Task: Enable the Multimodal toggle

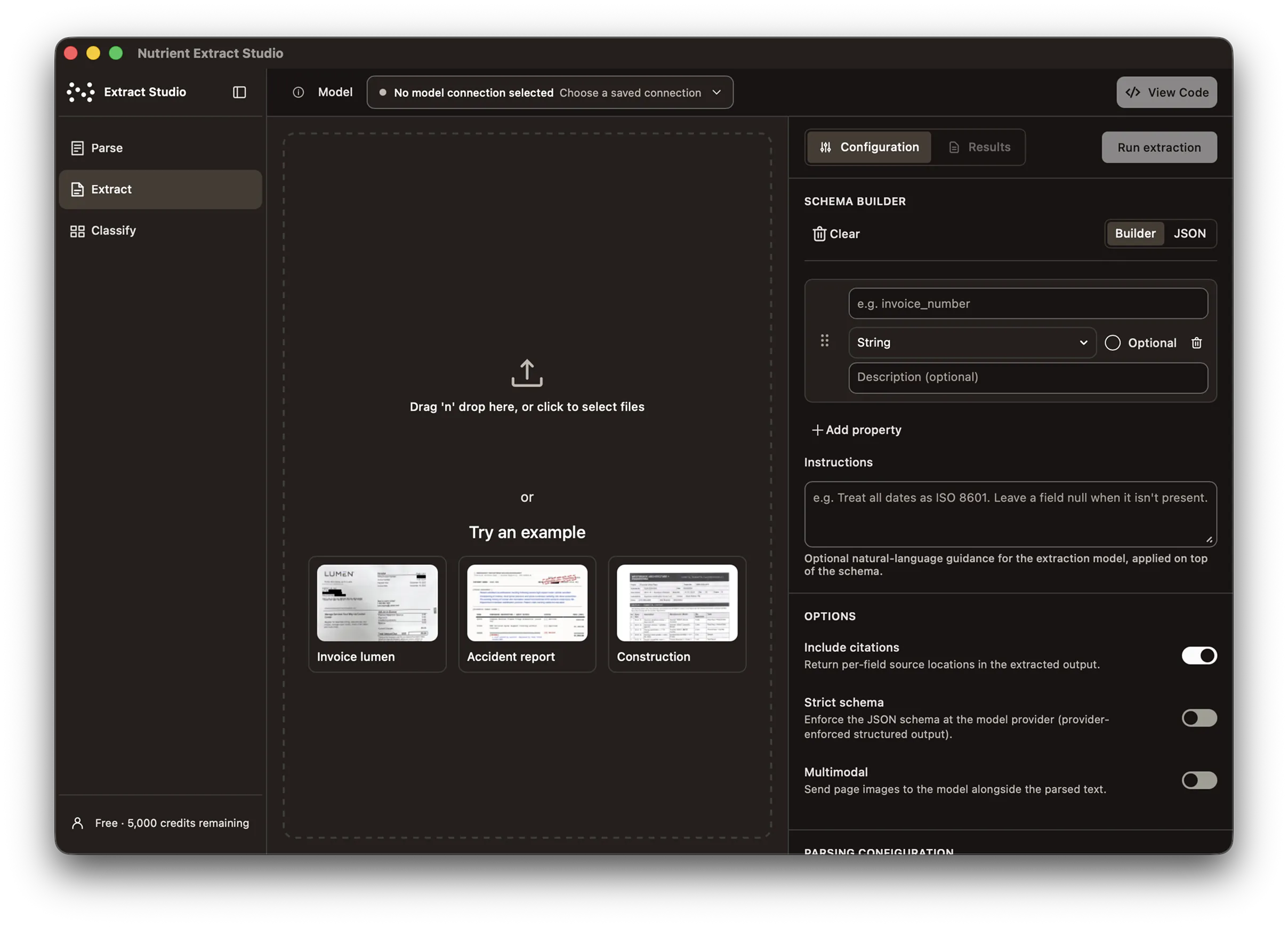Action: [x=1198, y=780]
